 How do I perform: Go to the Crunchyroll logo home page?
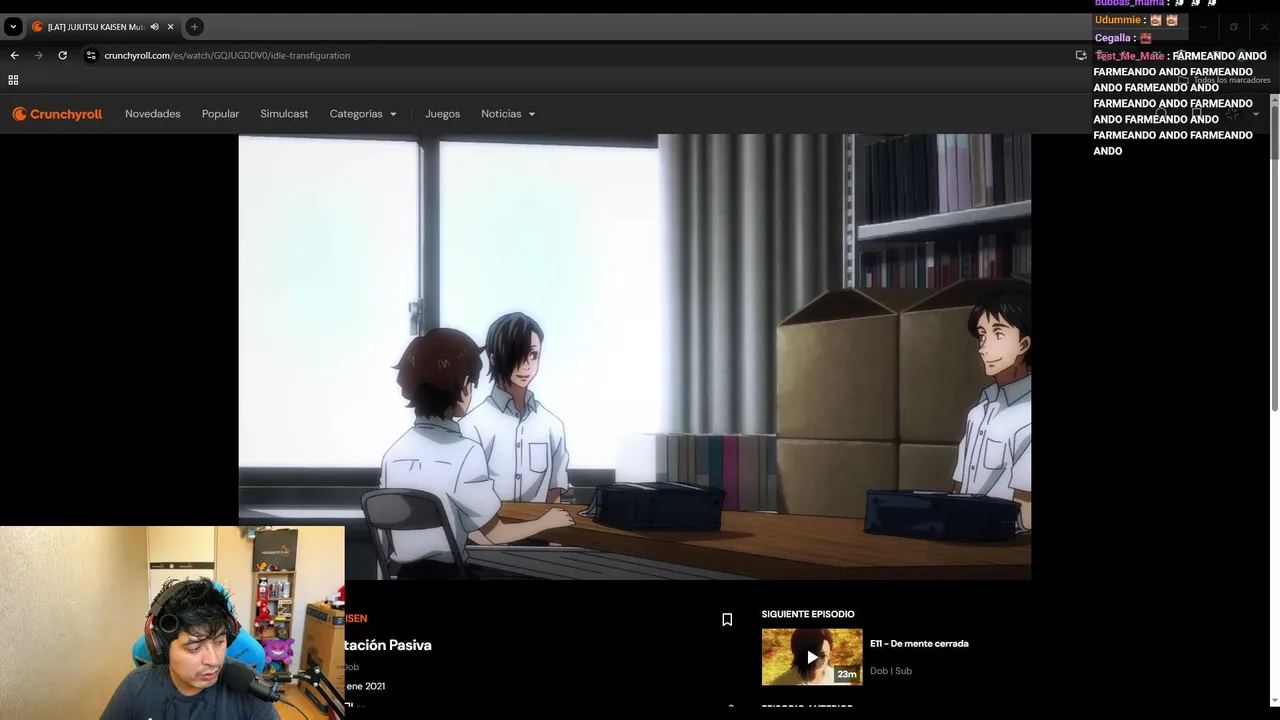pos(57,114)
